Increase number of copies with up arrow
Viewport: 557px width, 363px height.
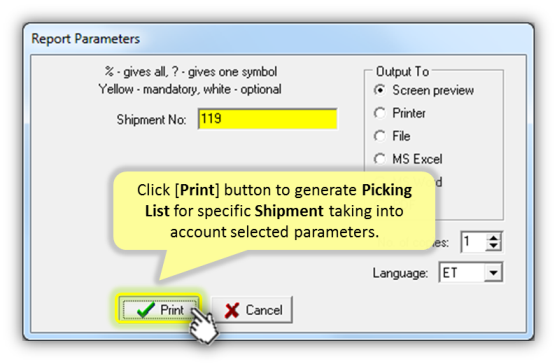(x=493, y=238)
